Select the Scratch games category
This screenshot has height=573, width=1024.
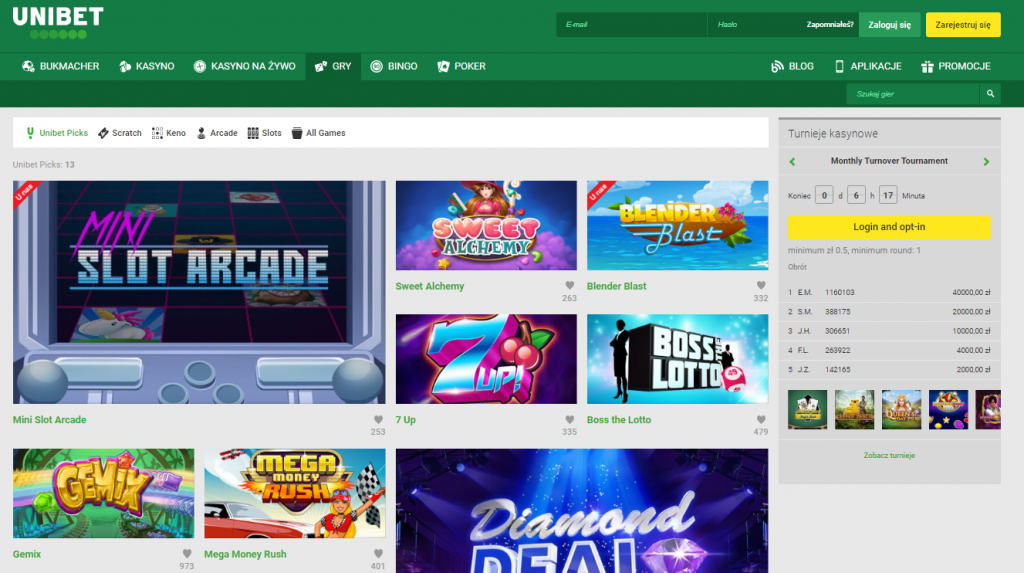120,133
